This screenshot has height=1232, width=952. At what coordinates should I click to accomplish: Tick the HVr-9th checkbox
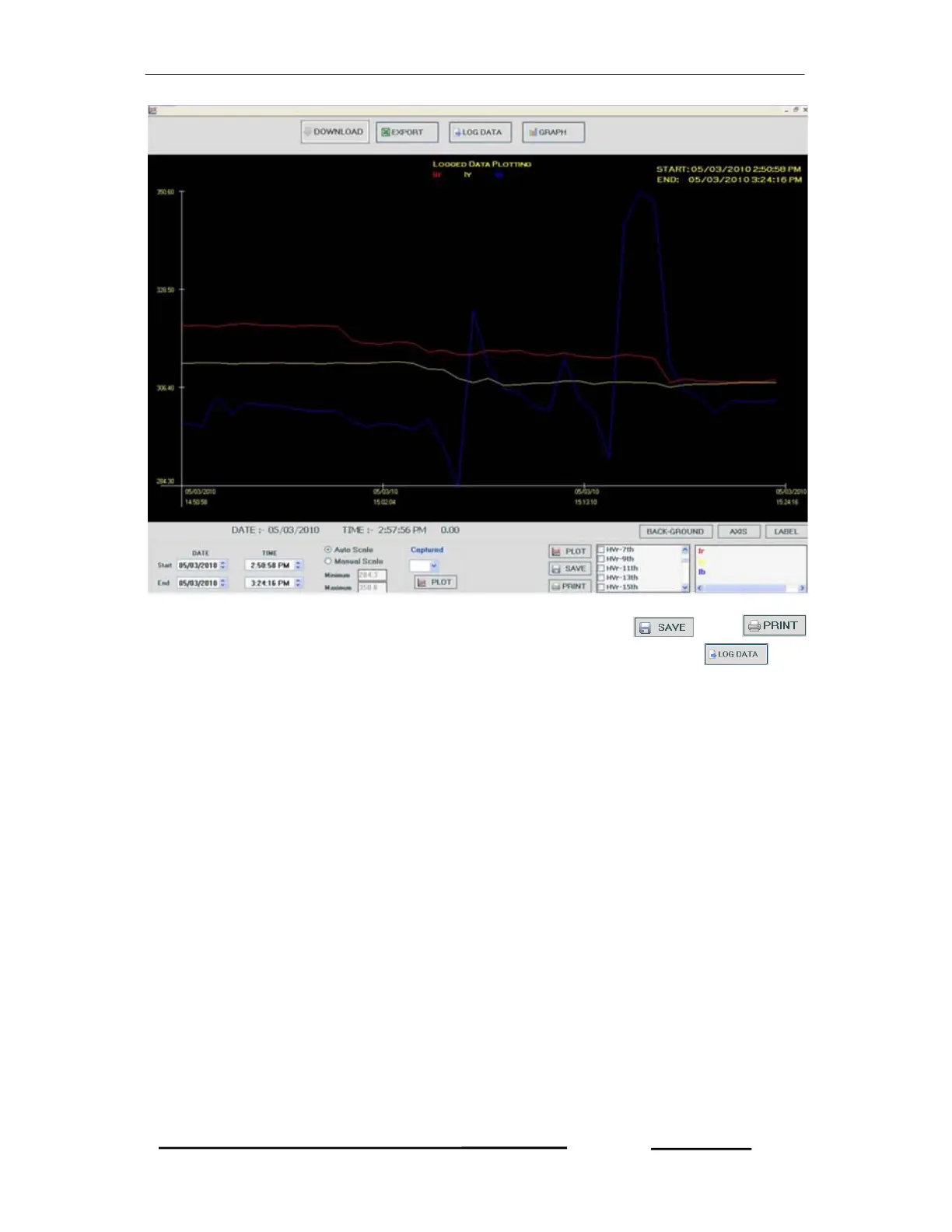tap(601, 559)
